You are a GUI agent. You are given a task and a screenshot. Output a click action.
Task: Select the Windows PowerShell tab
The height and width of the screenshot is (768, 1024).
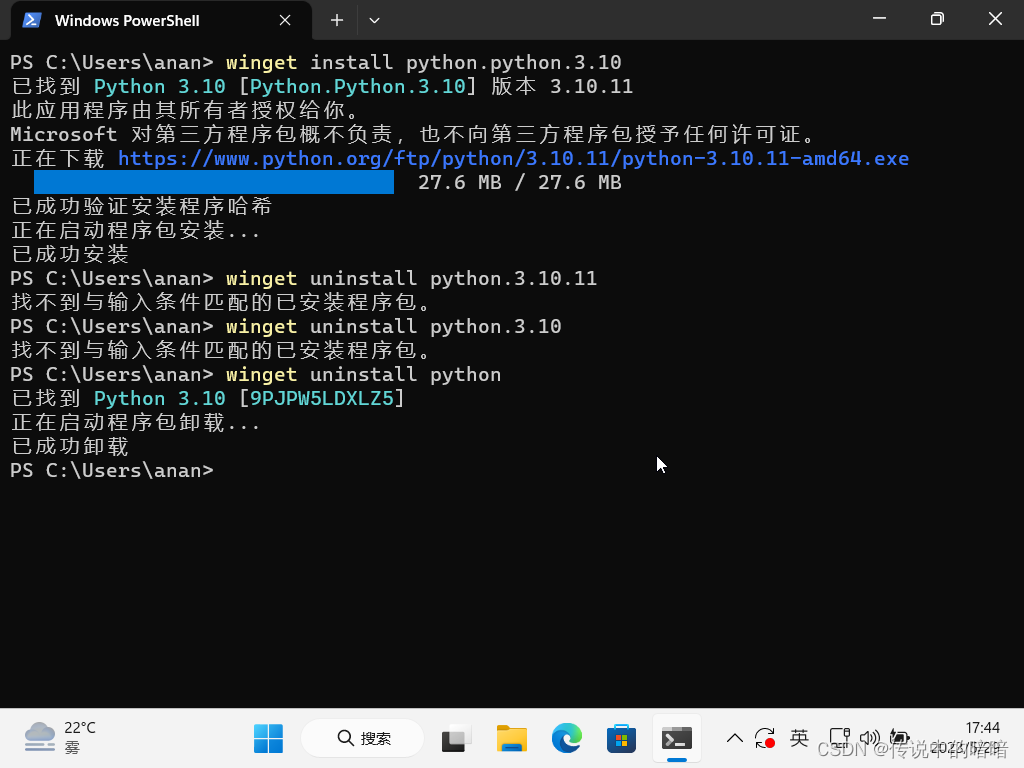[161, 20]
